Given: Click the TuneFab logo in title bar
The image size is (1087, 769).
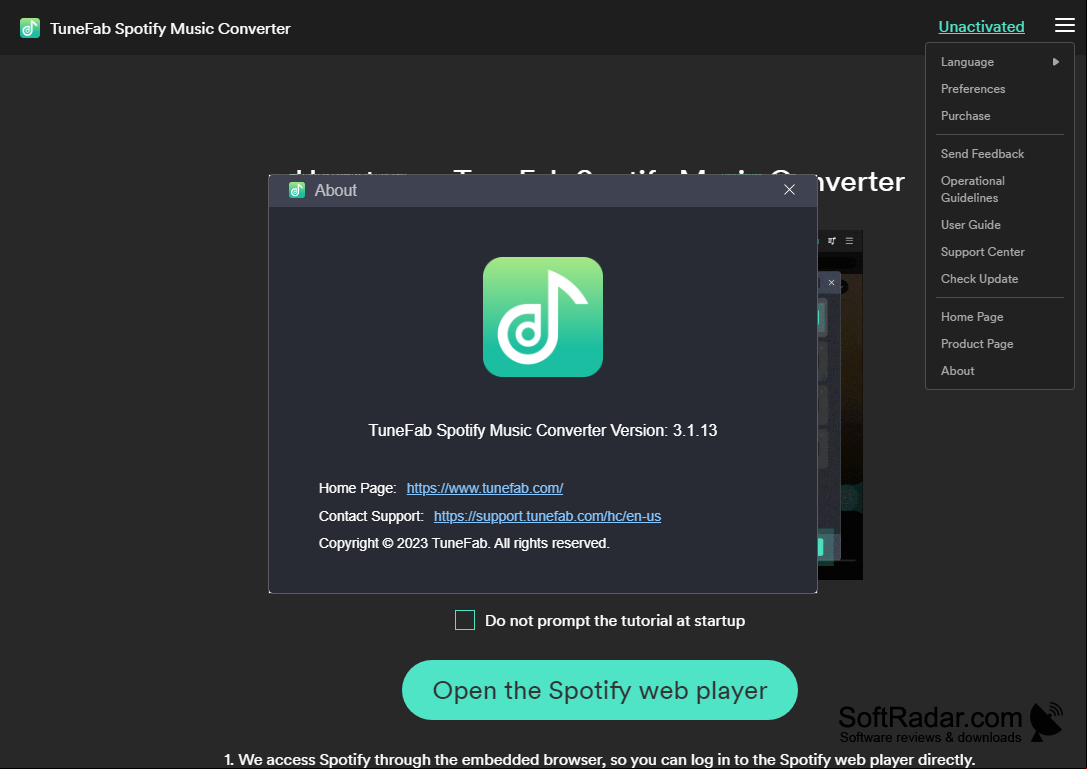Looking at the screenshot, I should point(30,28).
